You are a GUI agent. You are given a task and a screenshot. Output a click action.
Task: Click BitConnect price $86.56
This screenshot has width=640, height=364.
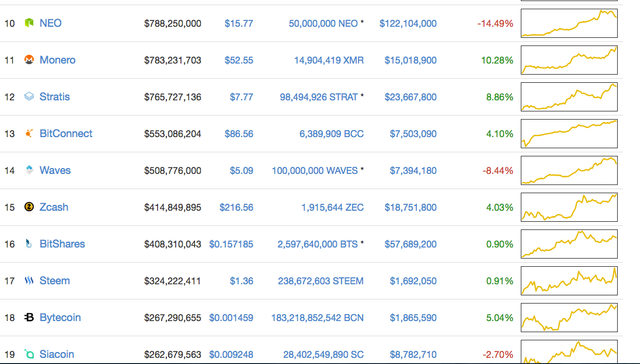(x=239, y=133)
